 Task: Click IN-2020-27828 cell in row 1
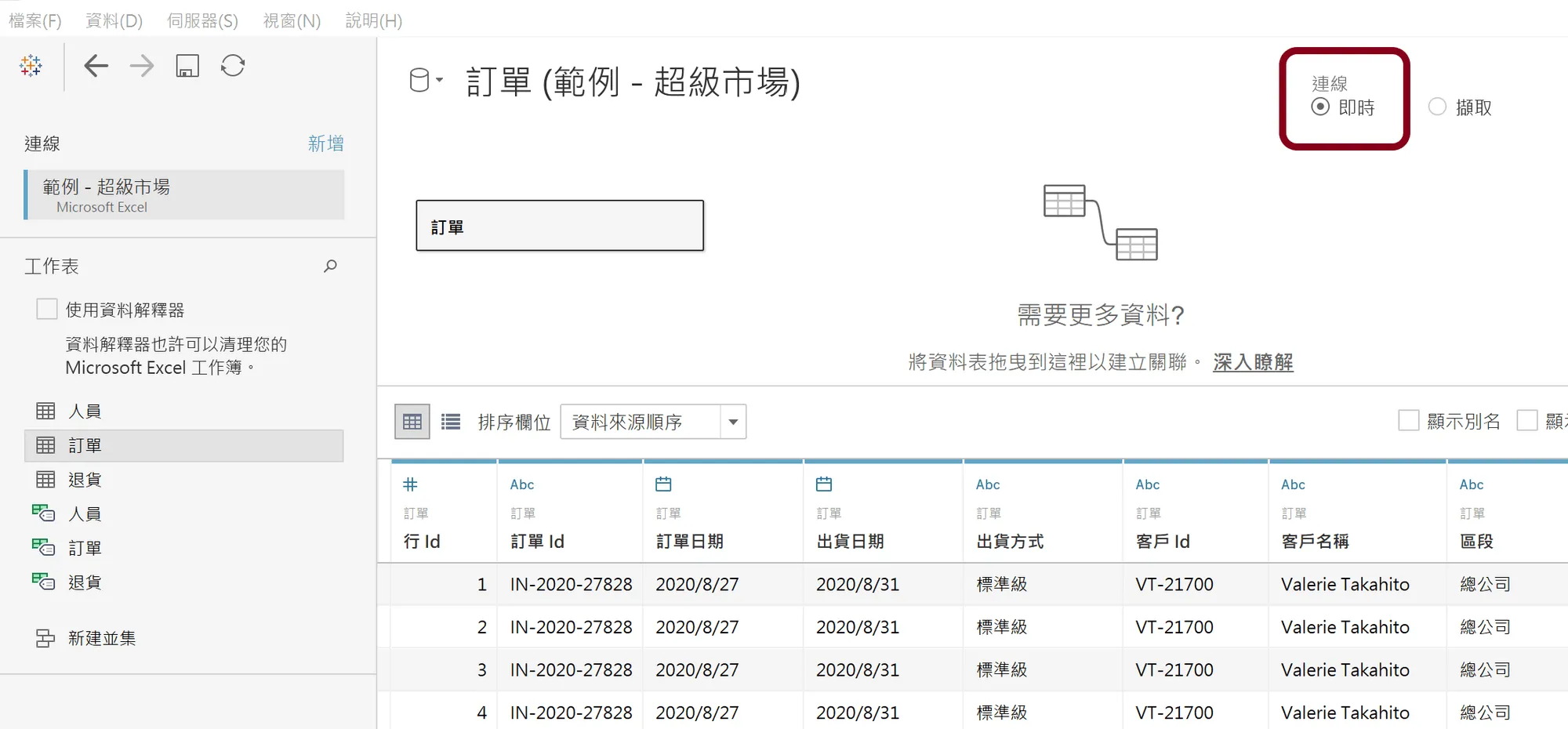click(571, 584)
